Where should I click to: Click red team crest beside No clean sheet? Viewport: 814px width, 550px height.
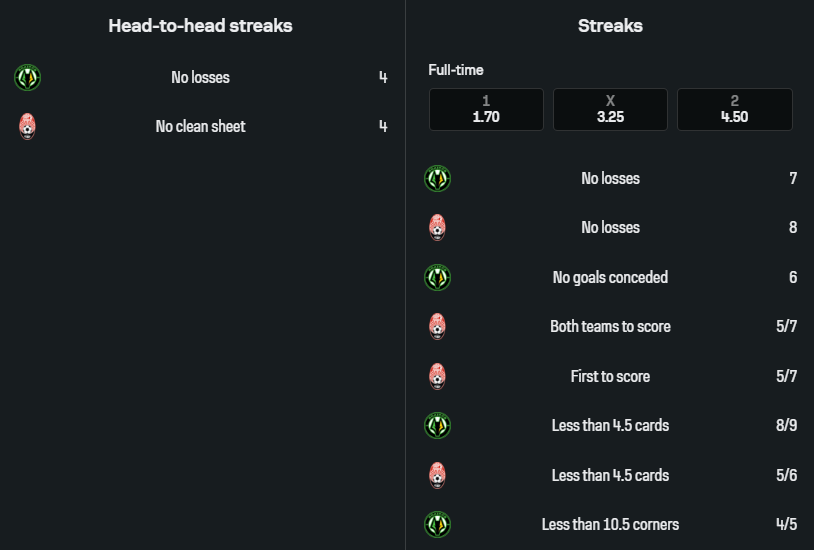(27, 127)
